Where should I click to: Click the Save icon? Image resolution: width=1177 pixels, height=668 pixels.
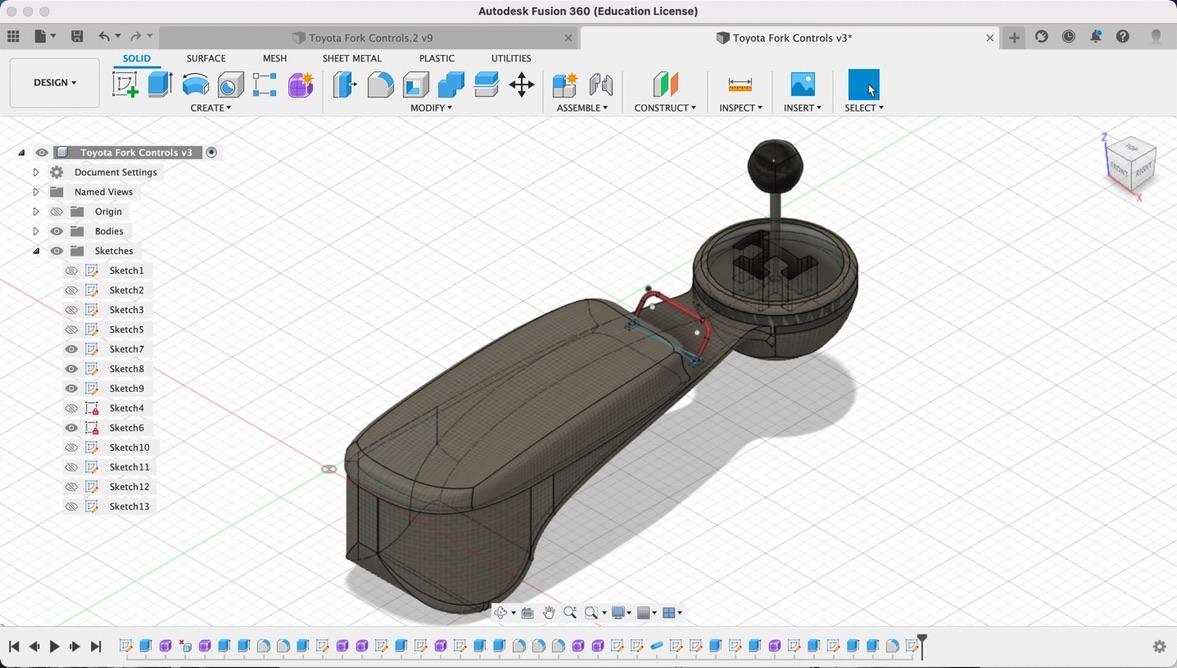77,36
